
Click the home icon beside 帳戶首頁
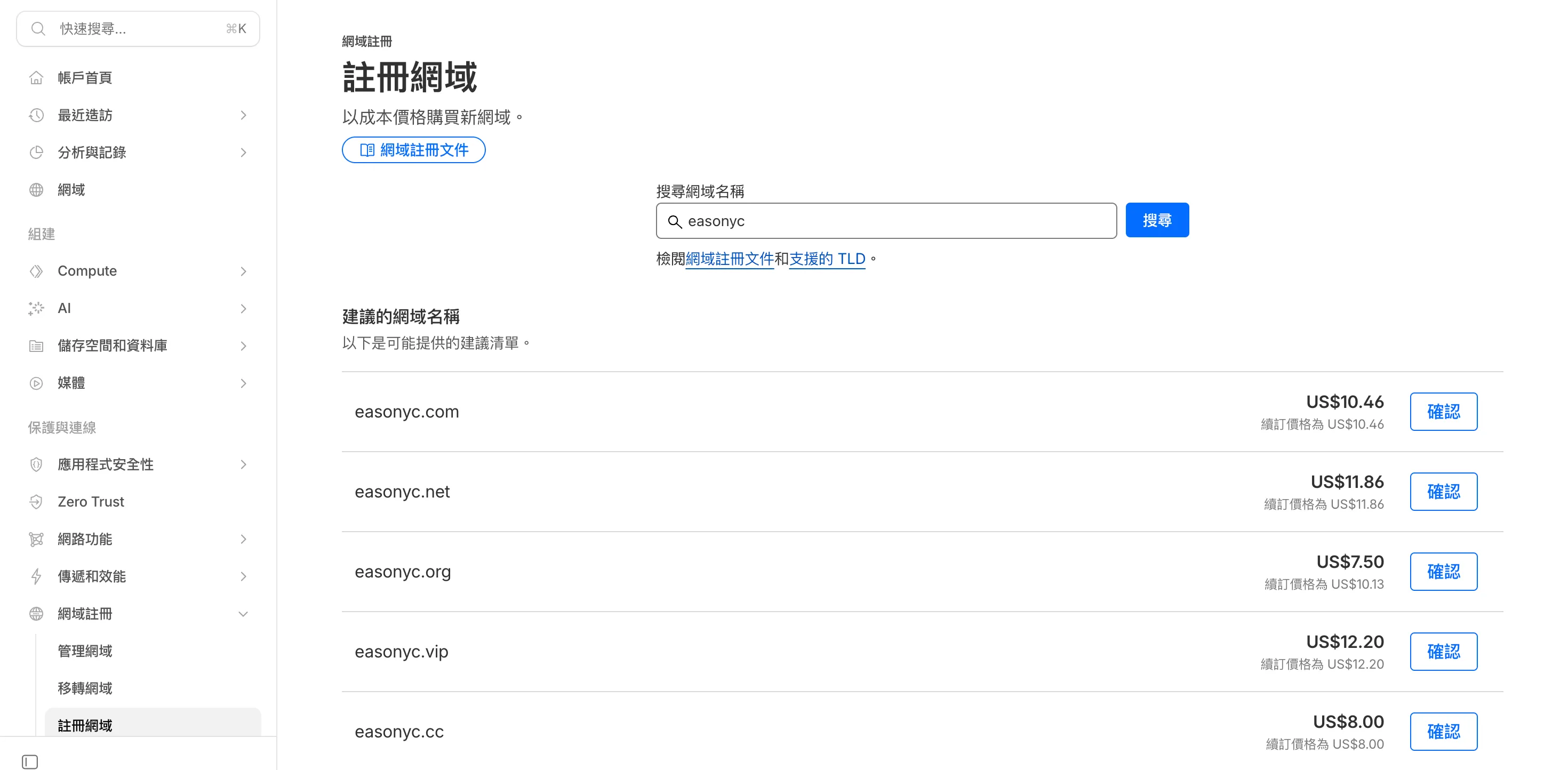pyautogui.click(x=36, y=78)
